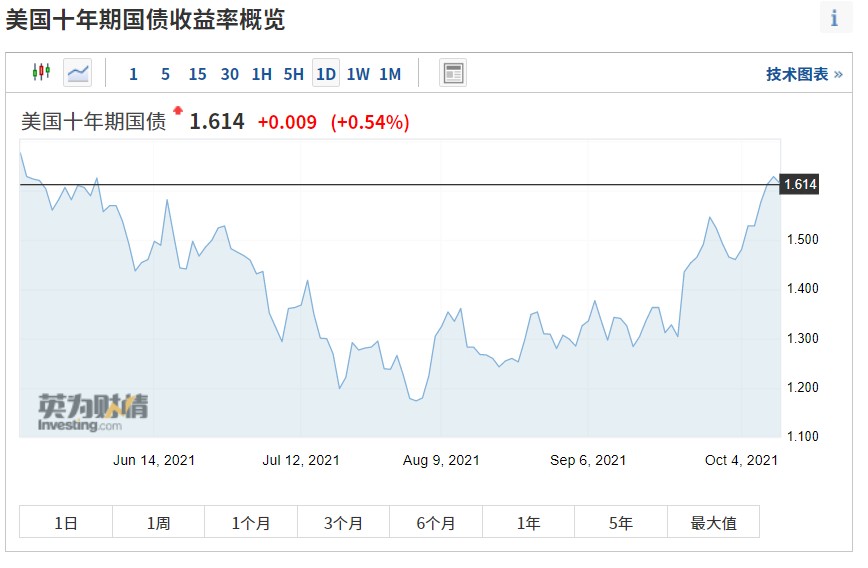Click the red marker beside 美国十年期国债
Viewport: 868px width, 568px height.
point(178,110)
